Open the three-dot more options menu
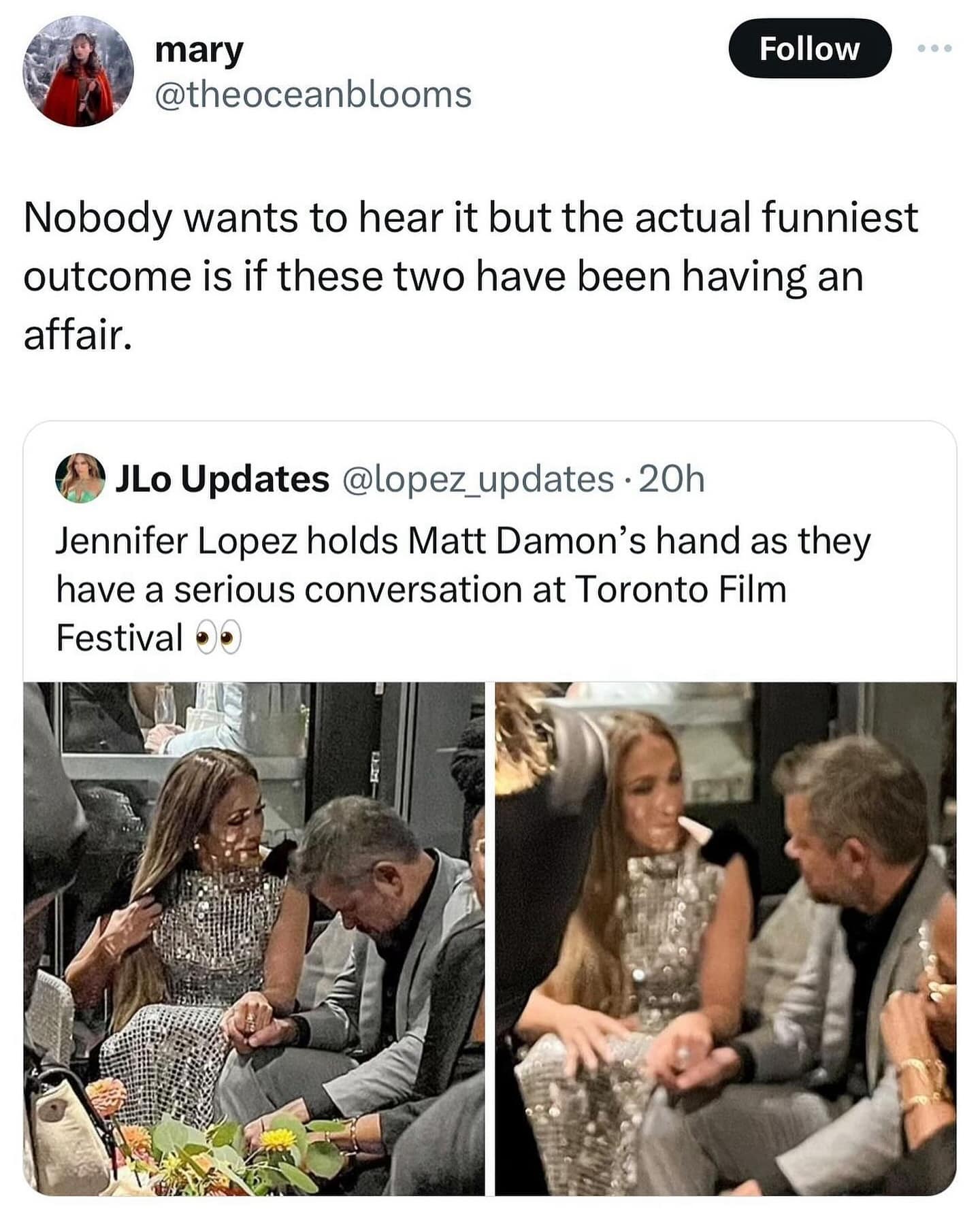 click(935, 49)
